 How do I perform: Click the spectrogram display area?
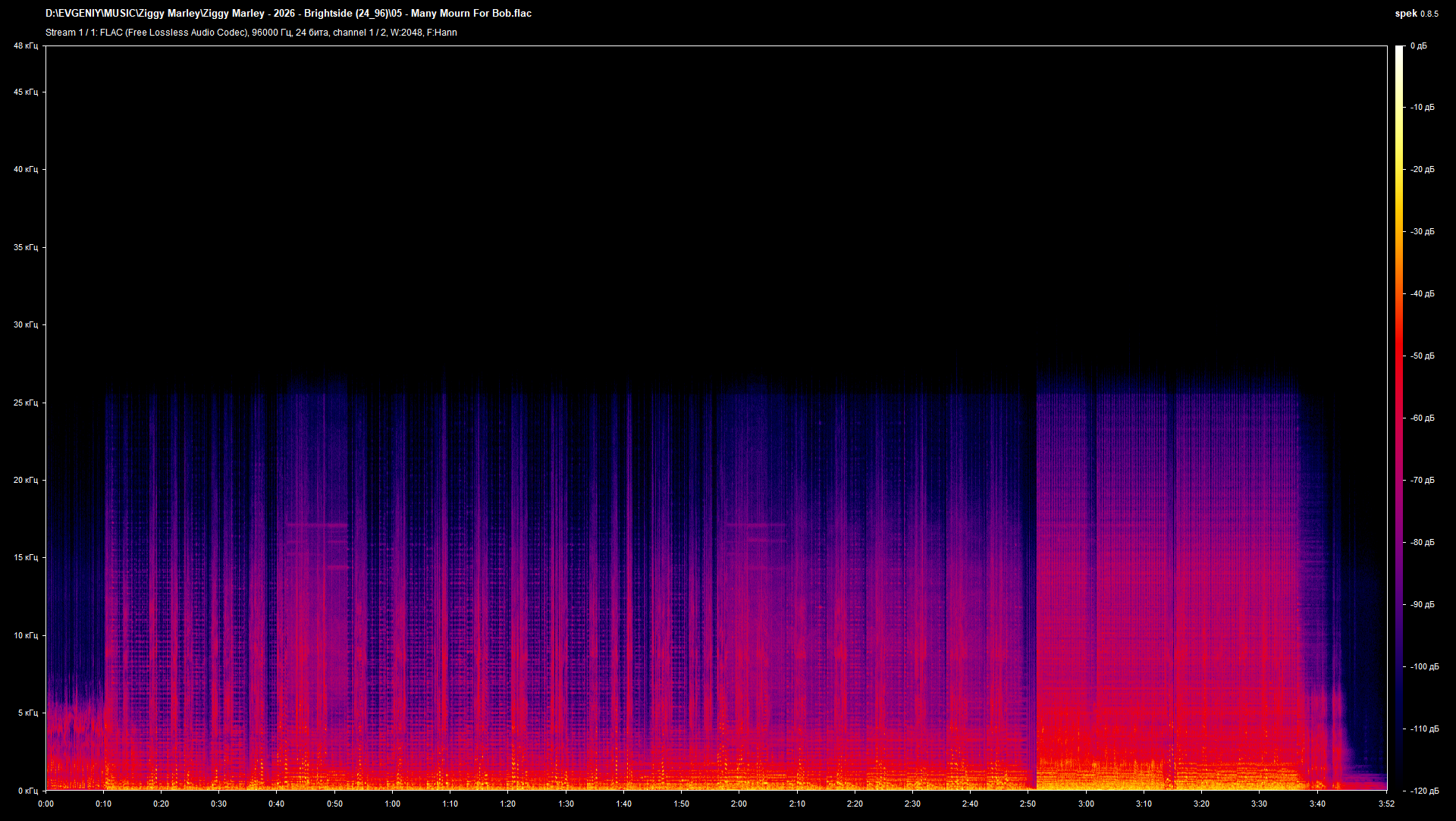point(716,418)
